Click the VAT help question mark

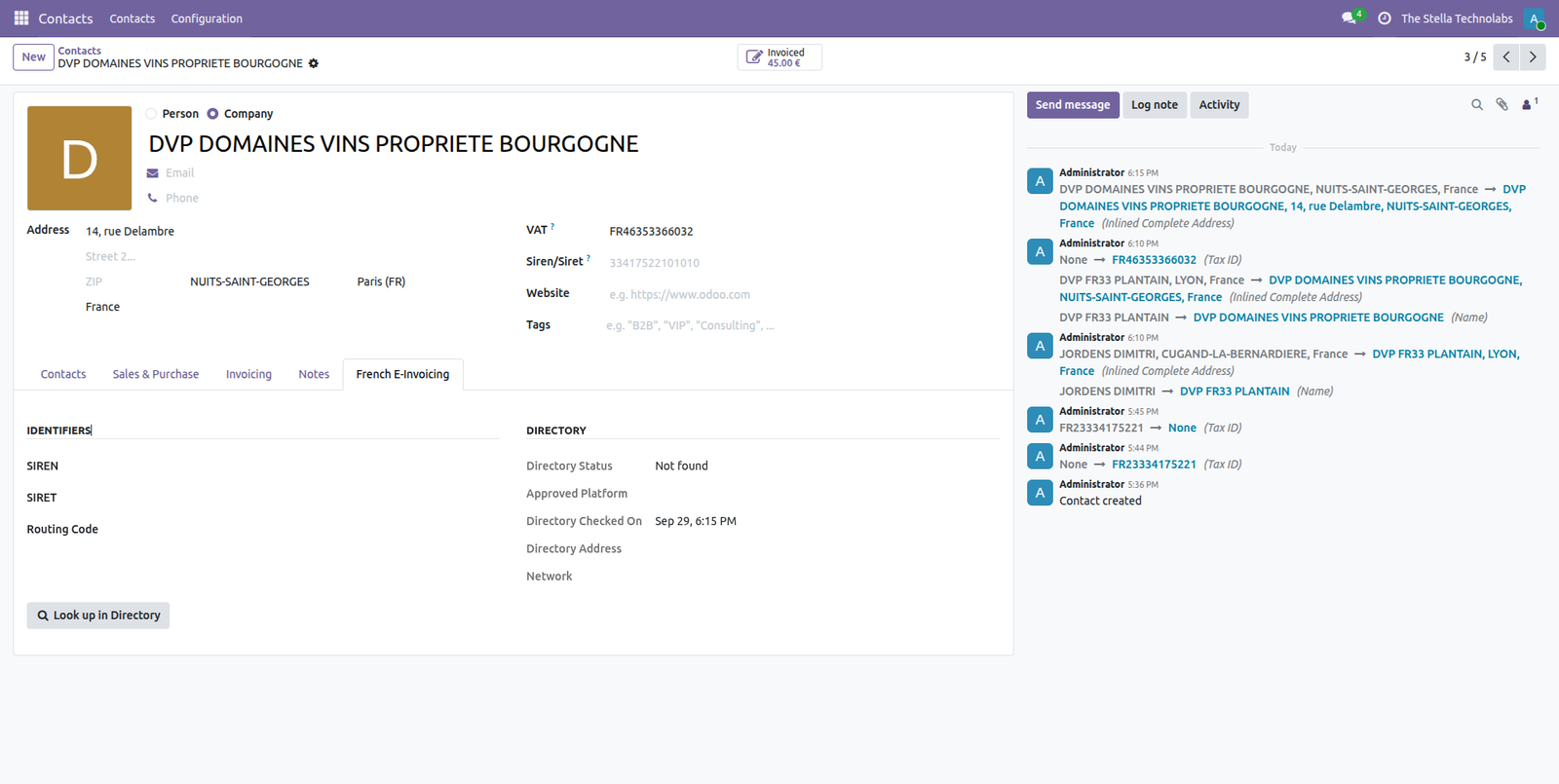pos(552,227)
